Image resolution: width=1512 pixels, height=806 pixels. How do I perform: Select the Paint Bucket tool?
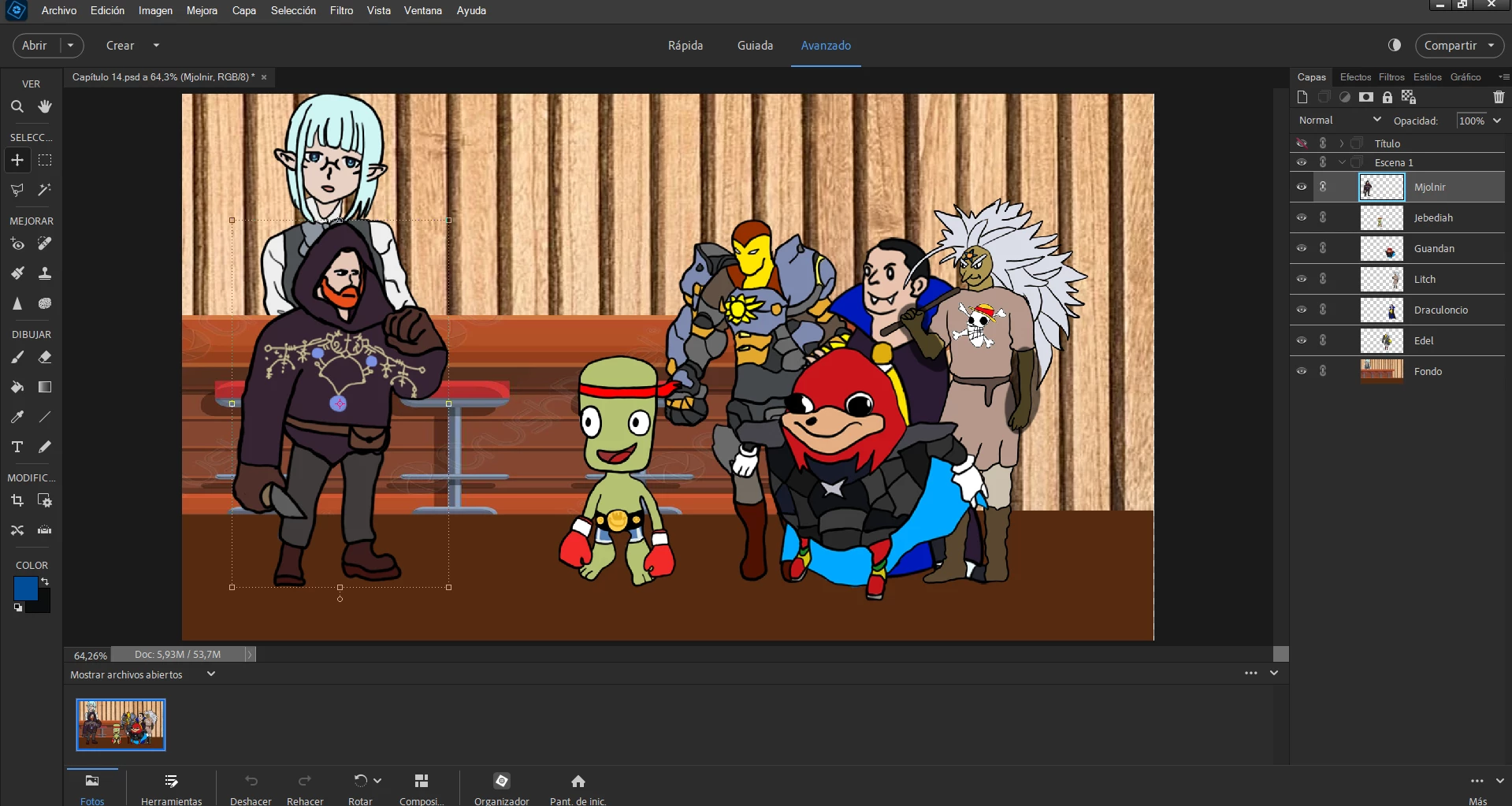click(x=17, y=387)
